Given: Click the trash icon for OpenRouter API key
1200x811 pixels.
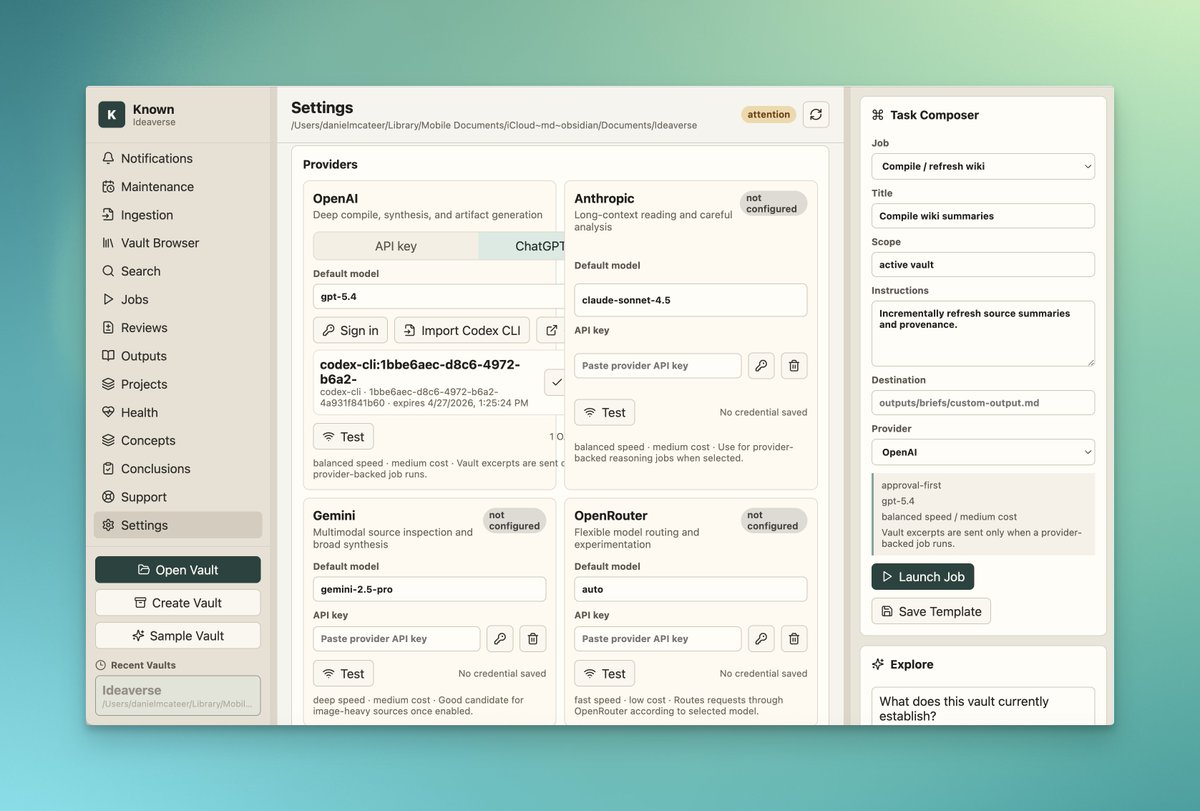Looking at the screenshot, I should tap(794, 639).
